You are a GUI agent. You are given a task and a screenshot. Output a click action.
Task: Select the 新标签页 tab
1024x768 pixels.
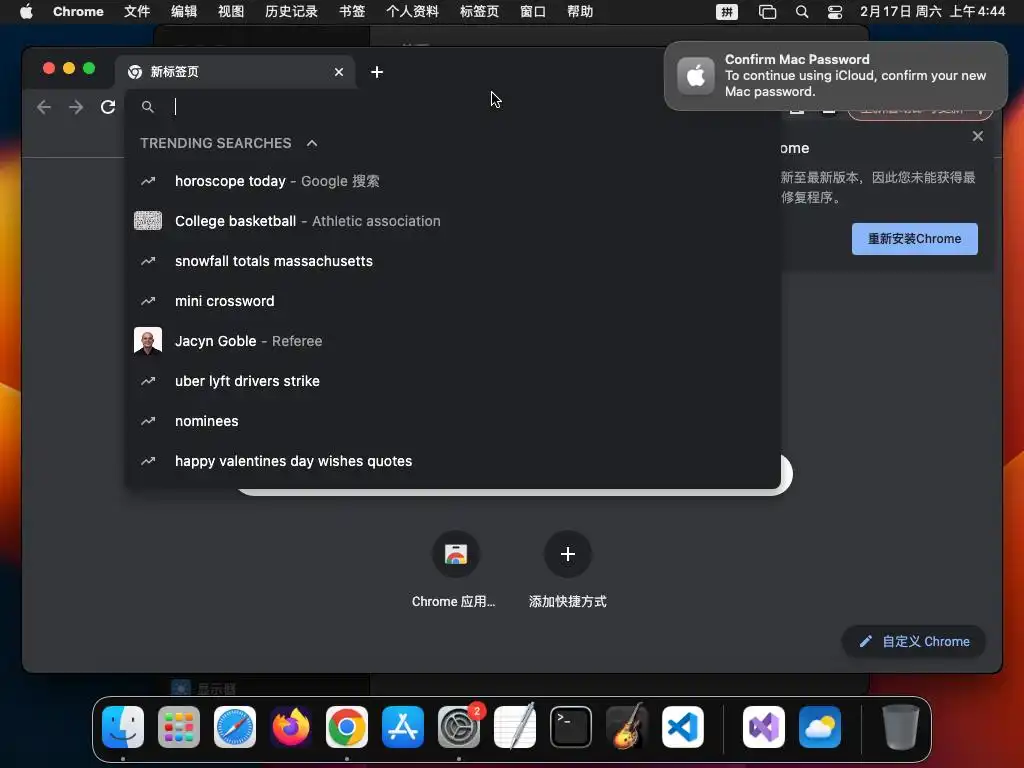click(235, 72)
